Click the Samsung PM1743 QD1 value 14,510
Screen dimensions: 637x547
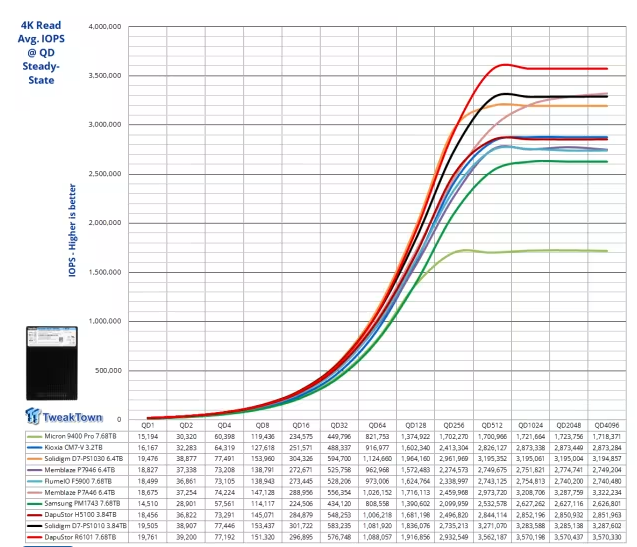pos(148,504)
